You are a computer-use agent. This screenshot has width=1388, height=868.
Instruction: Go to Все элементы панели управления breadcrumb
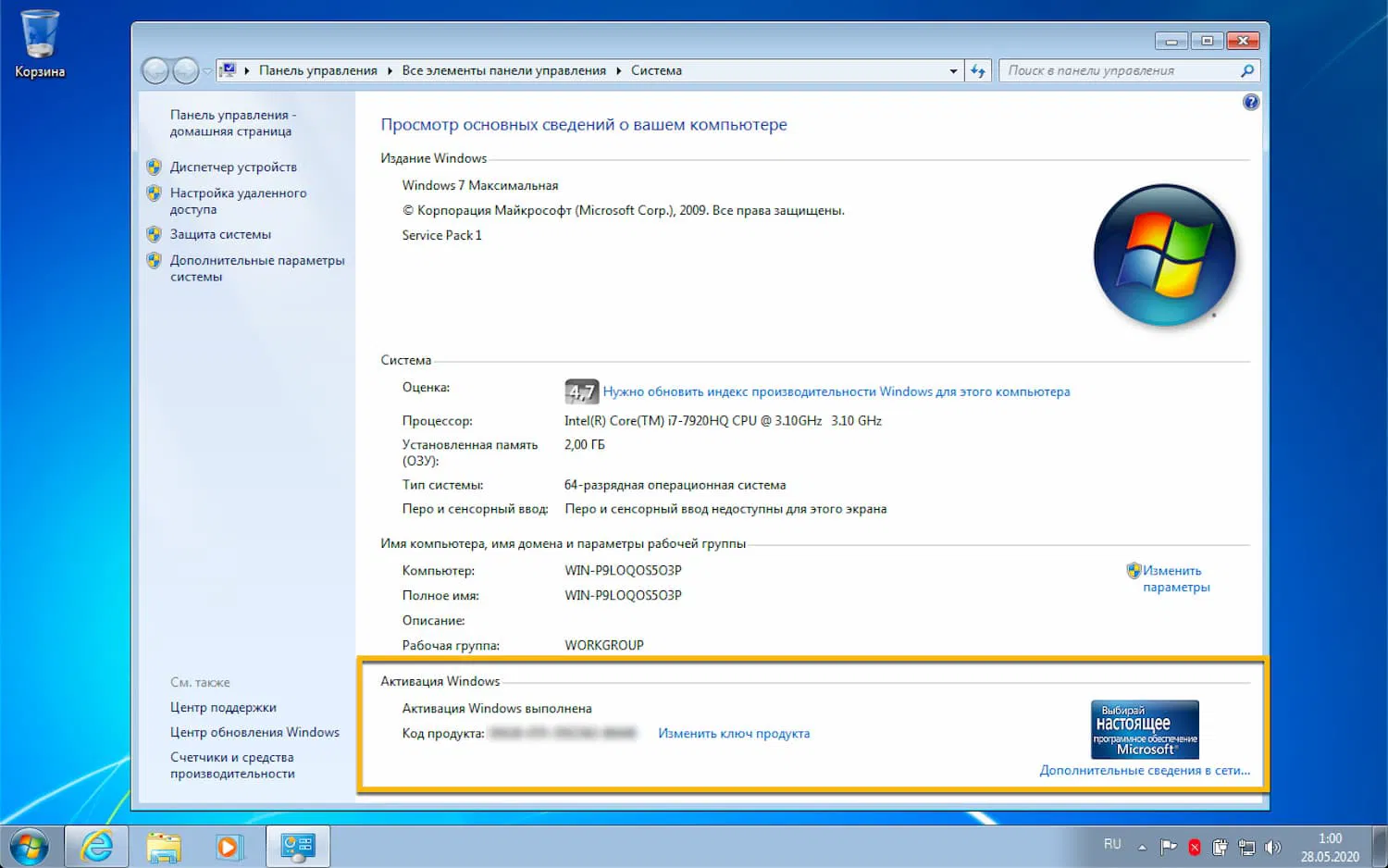point(504,70)
